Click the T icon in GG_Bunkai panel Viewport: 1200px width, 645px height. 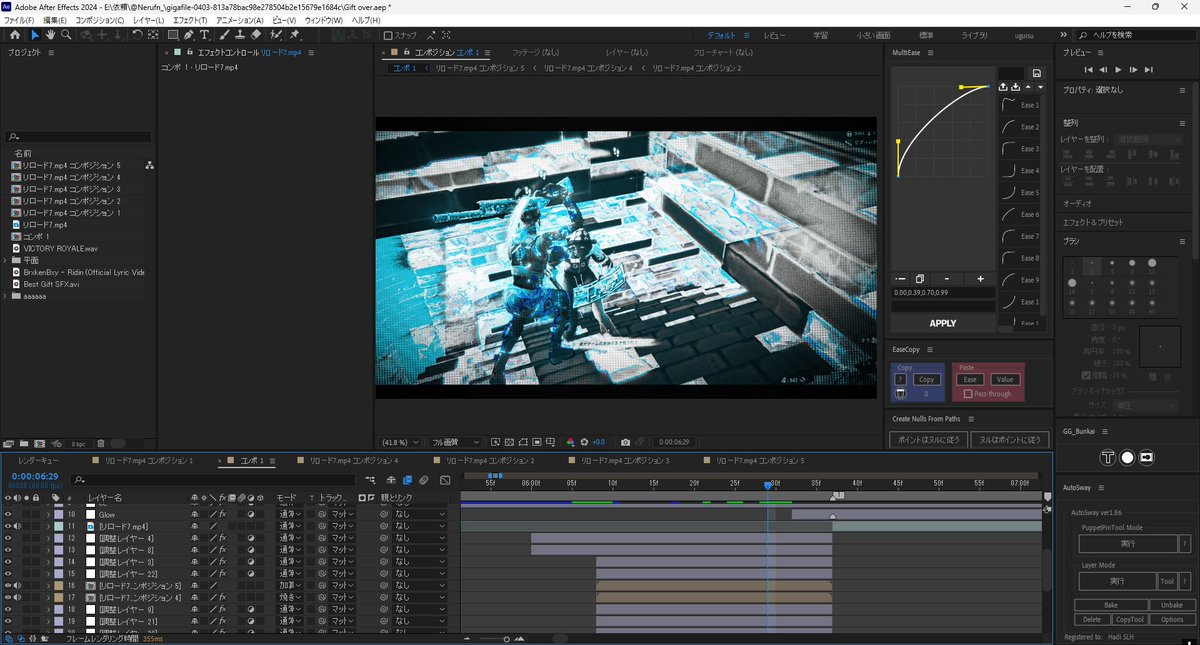coord(1107,457)
